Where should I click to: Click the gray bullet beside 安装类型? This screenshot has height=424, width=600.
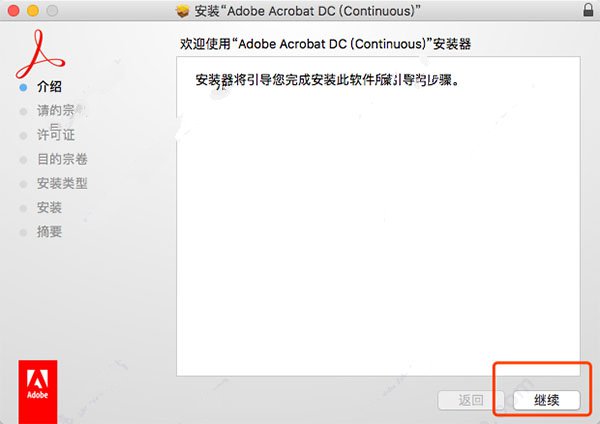point(23,184)
